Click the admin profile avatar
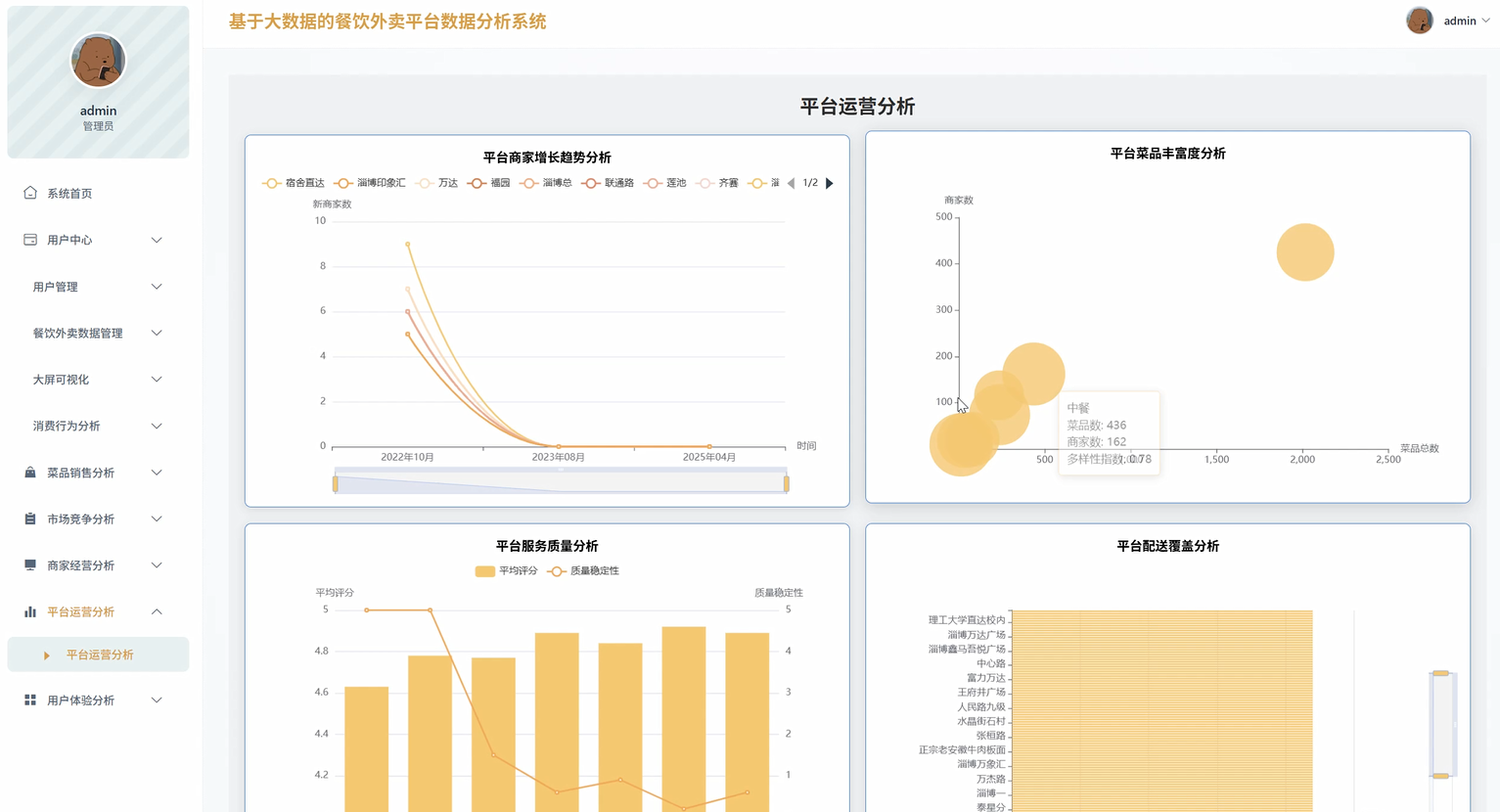The image size is (1500, 812). click(1419, 20)
